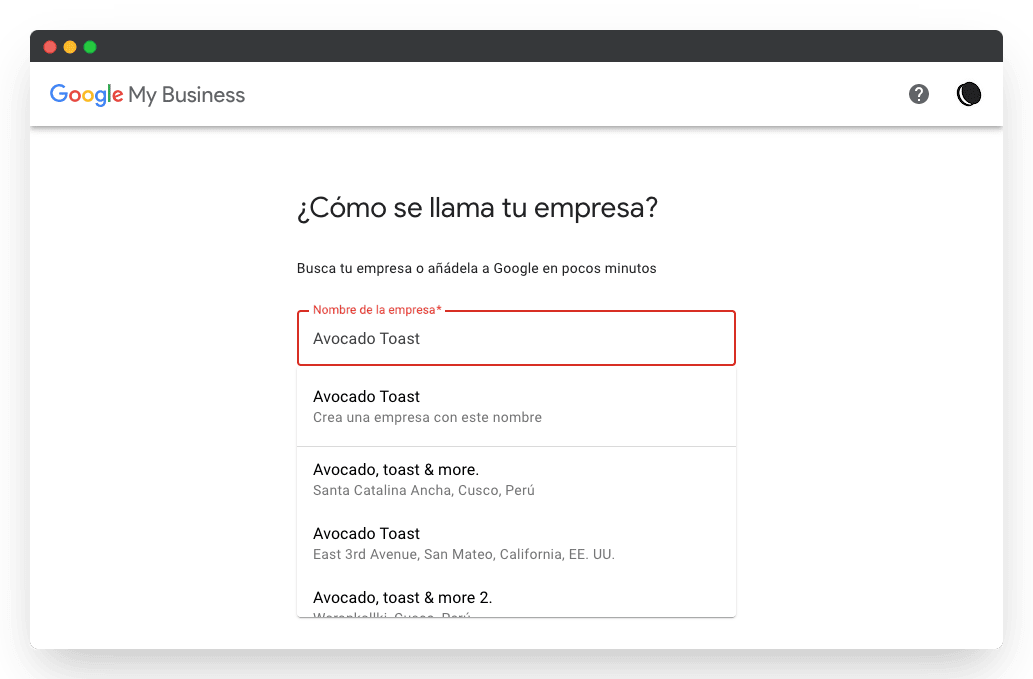
Task: Select 'Crea una empresa con este nombre' suggestion
Action: pos(516,406)
